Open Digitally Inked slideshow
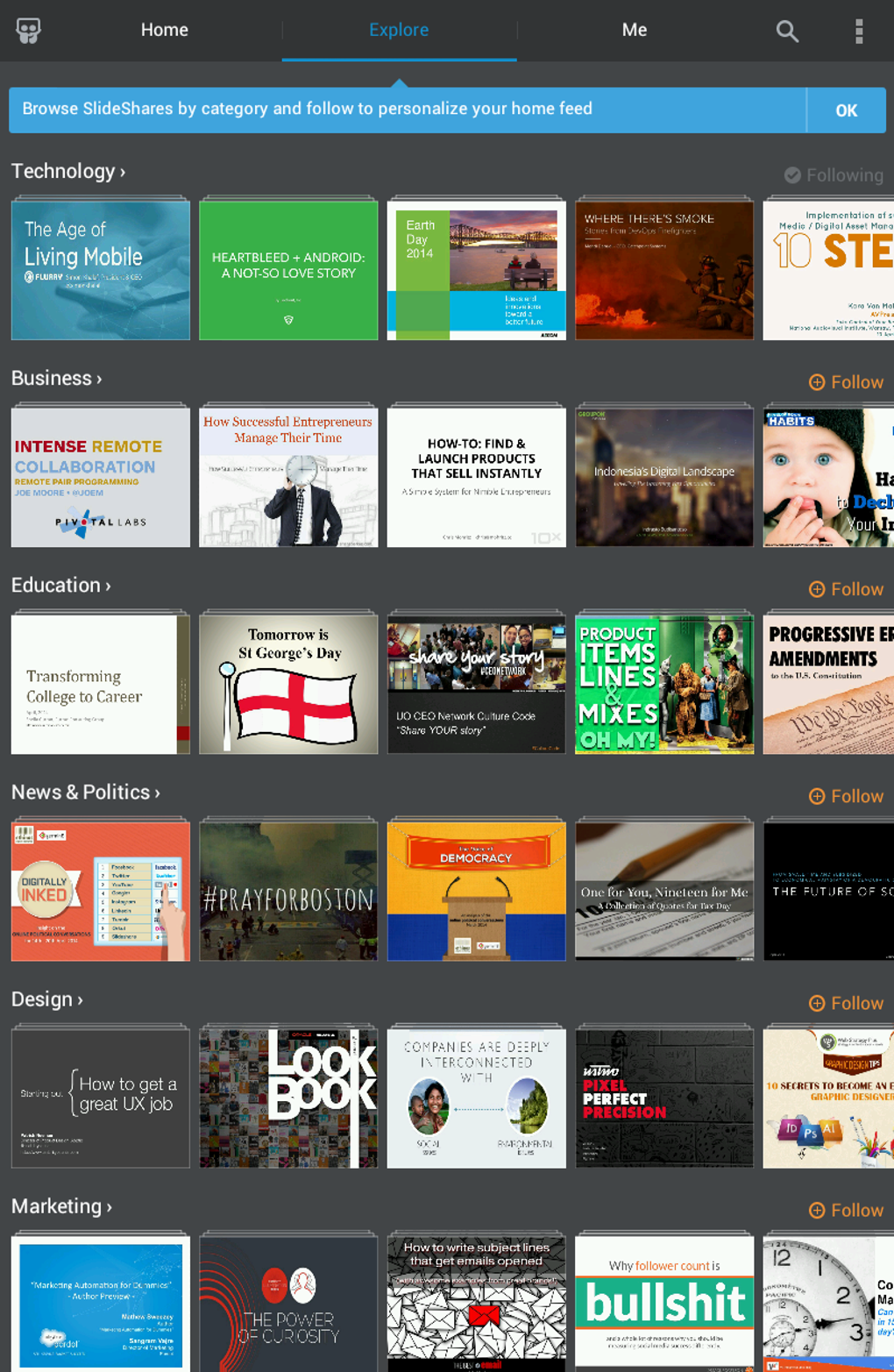894x1372 pixels. pos(101,891)
